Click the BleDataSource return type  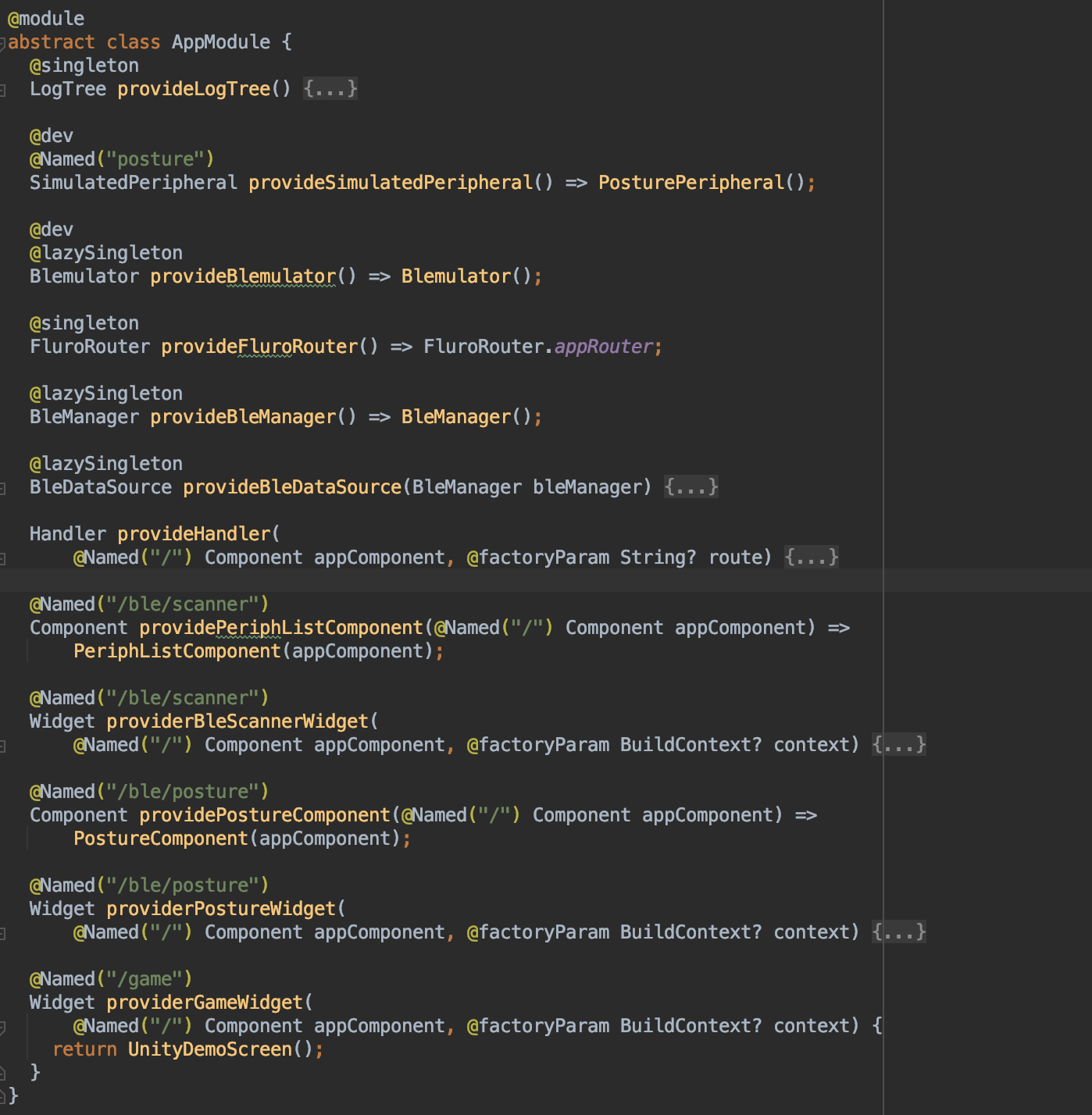101,487
